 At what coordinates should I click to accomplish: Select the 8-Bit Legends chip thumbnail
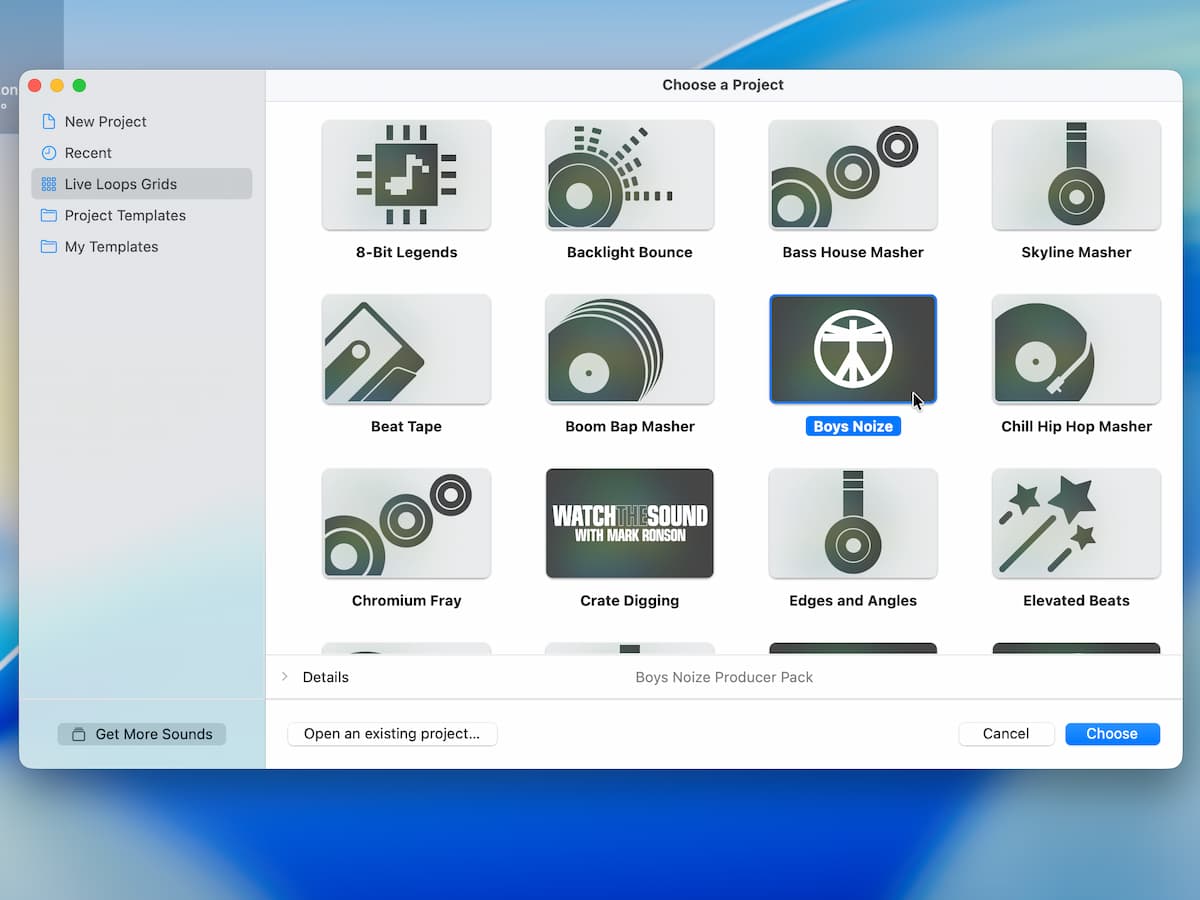coord(406,175)
